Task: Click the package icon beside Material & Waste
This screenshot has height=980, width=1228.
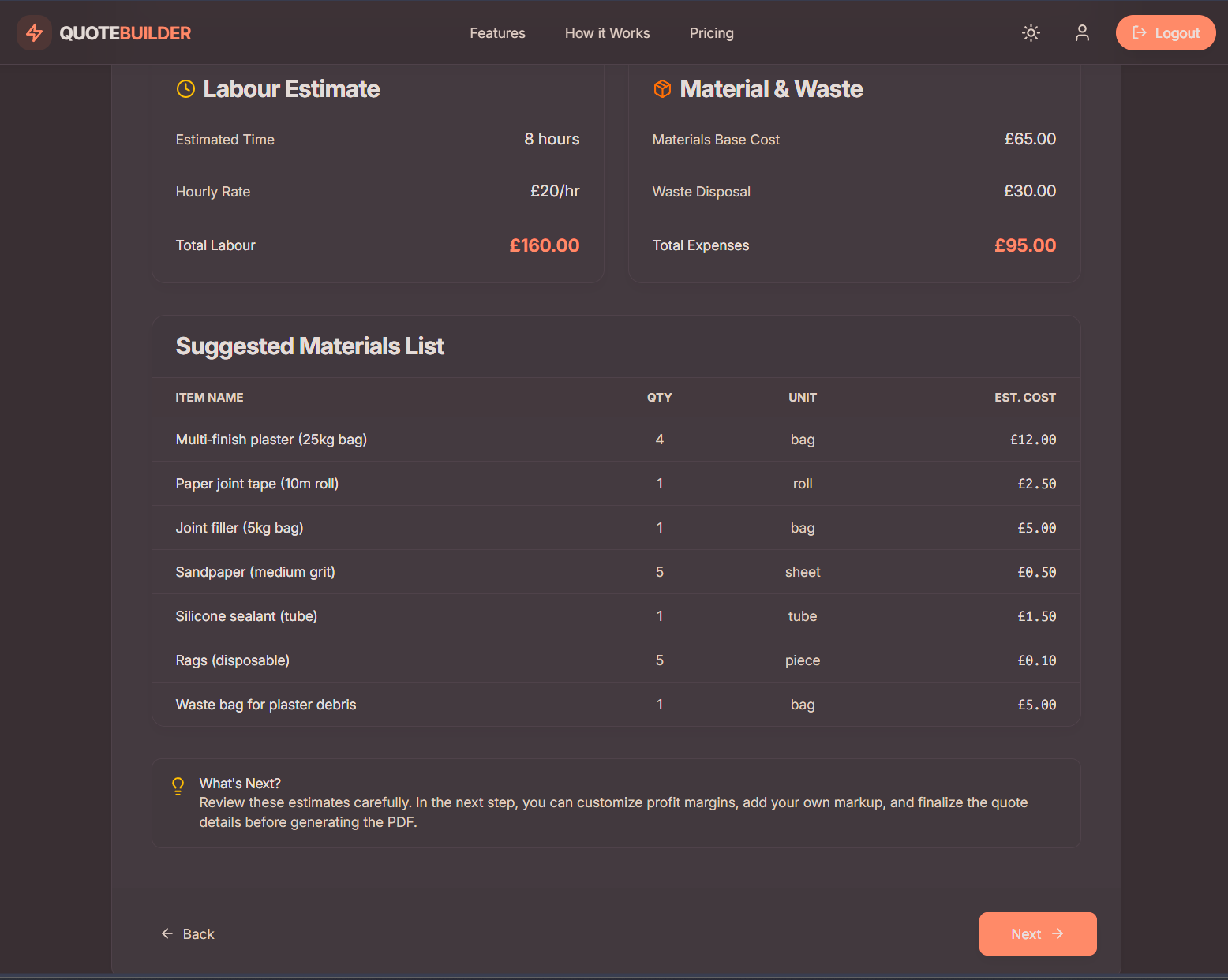Action: [x=662, y=89]
